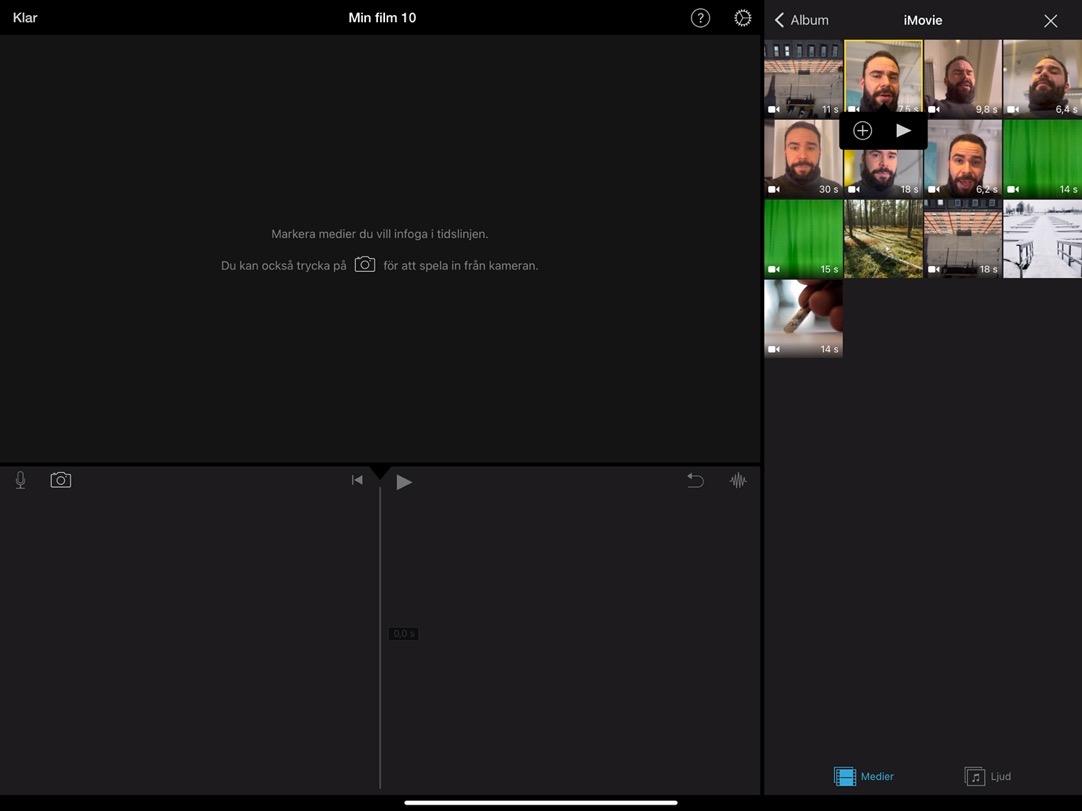The image size is (1082, 811).
Task: Tap the Min film 10 title
Action: click(x=382, y=18)
